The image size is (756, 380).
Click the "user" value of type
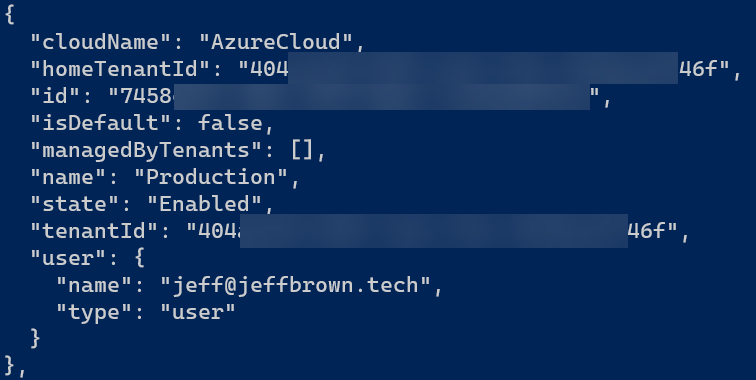coord(198,312)
